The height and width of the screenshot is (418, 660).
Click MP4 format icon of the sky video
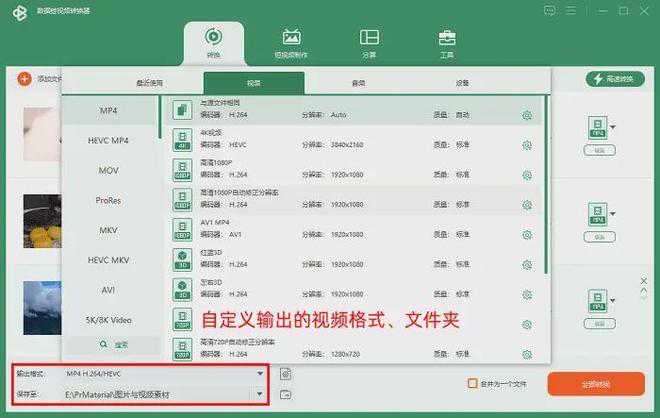click(x=598, y=301)
